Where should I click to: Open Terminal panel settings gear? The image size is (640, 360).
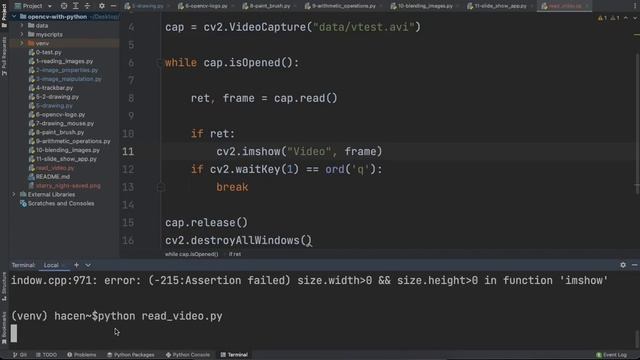[x=623, y=265]
